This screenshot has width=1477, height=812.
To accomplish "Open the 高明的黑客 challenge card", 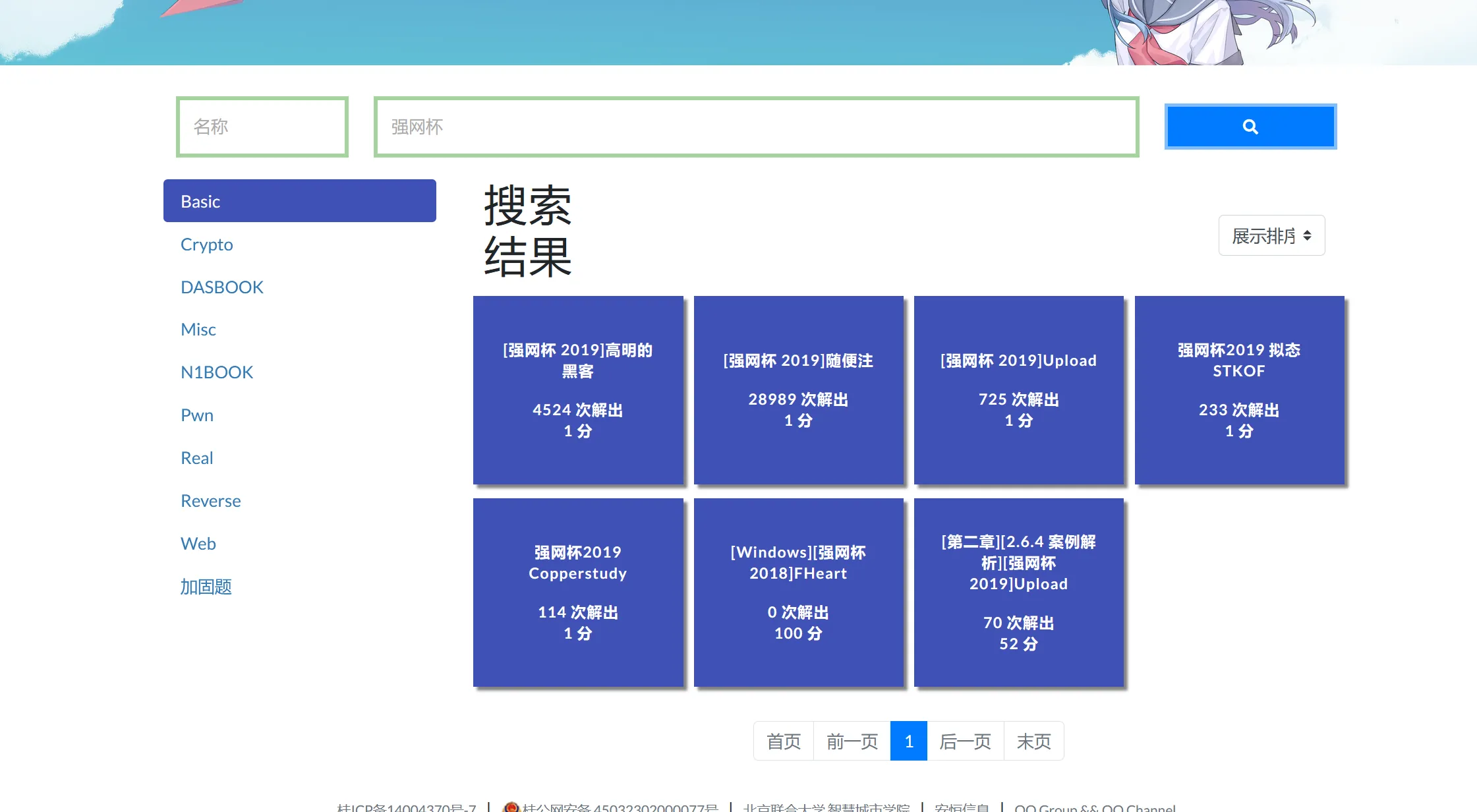I will pyautogui.click(x=578, y=390).
